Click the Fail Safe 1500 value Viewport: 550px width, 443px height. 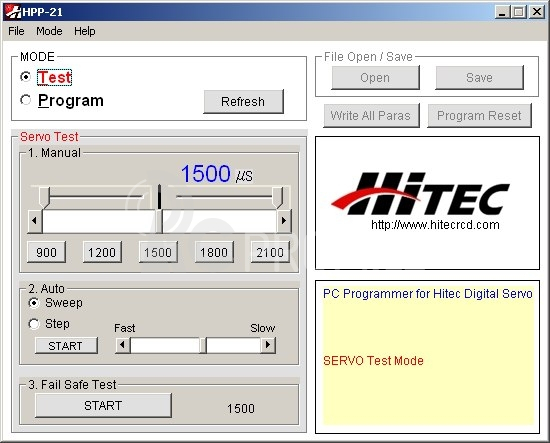coord(241,408)
